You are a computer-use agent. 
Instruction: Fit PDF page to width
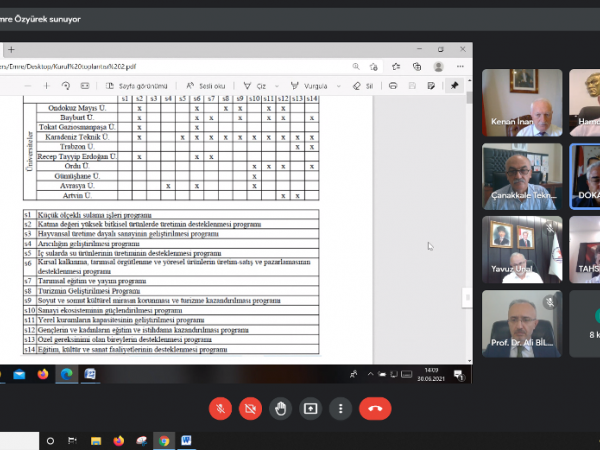tap(85, 86)
